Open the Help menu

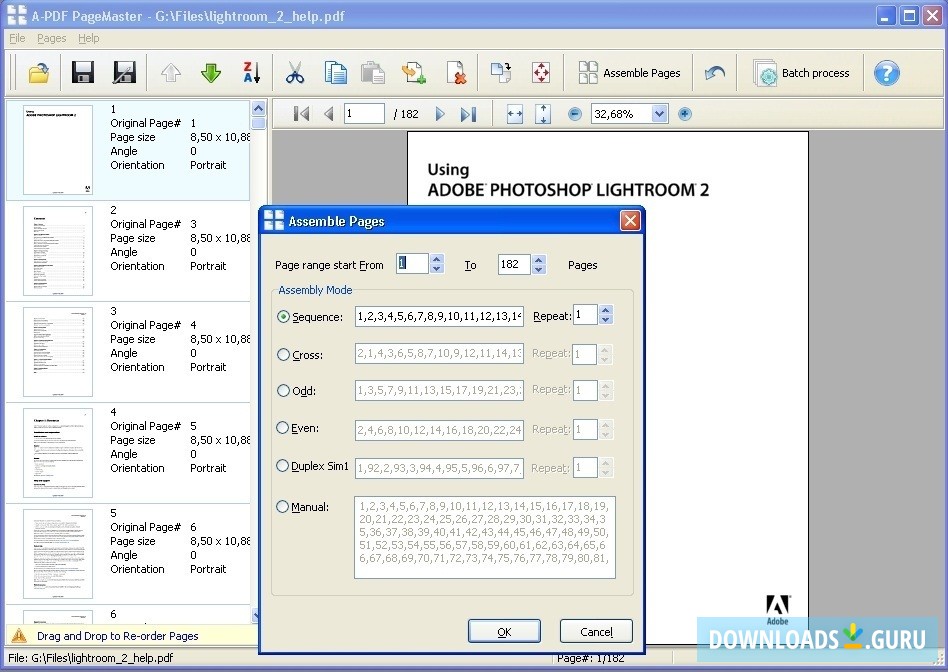click(x=88, y=38)
